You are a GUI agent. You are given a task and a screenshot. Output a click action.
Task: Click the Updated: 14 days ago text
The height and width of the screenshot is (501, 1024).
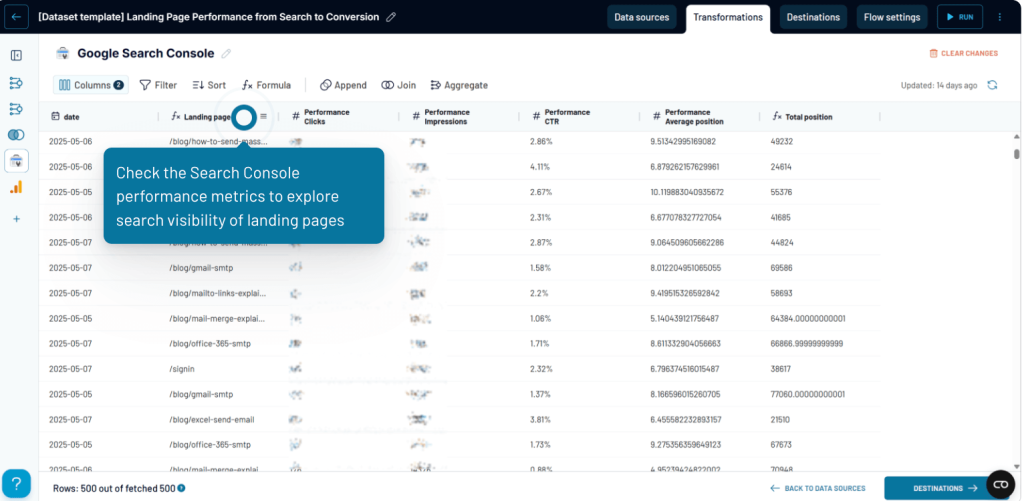pos(939,85)
